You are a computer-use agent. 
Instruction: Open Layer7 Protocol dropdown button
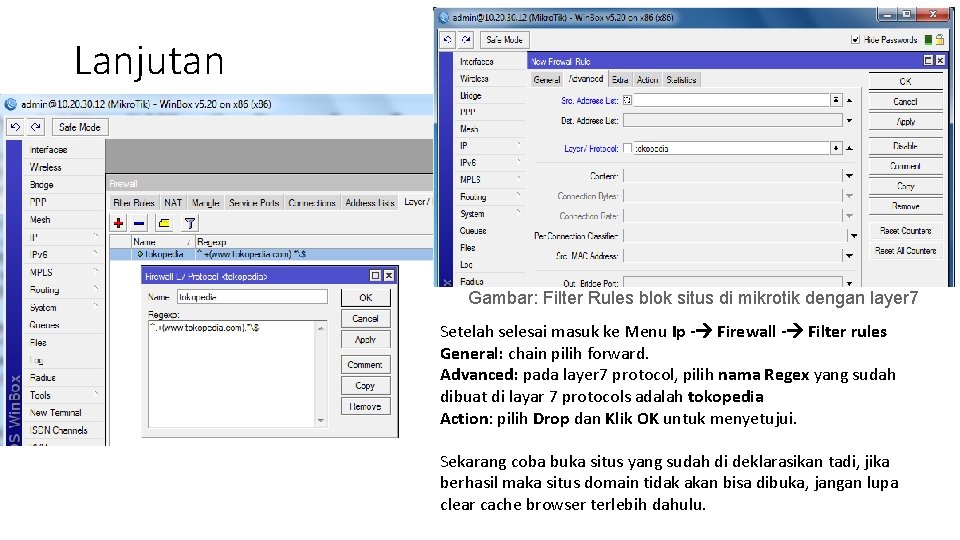[836, 148]
